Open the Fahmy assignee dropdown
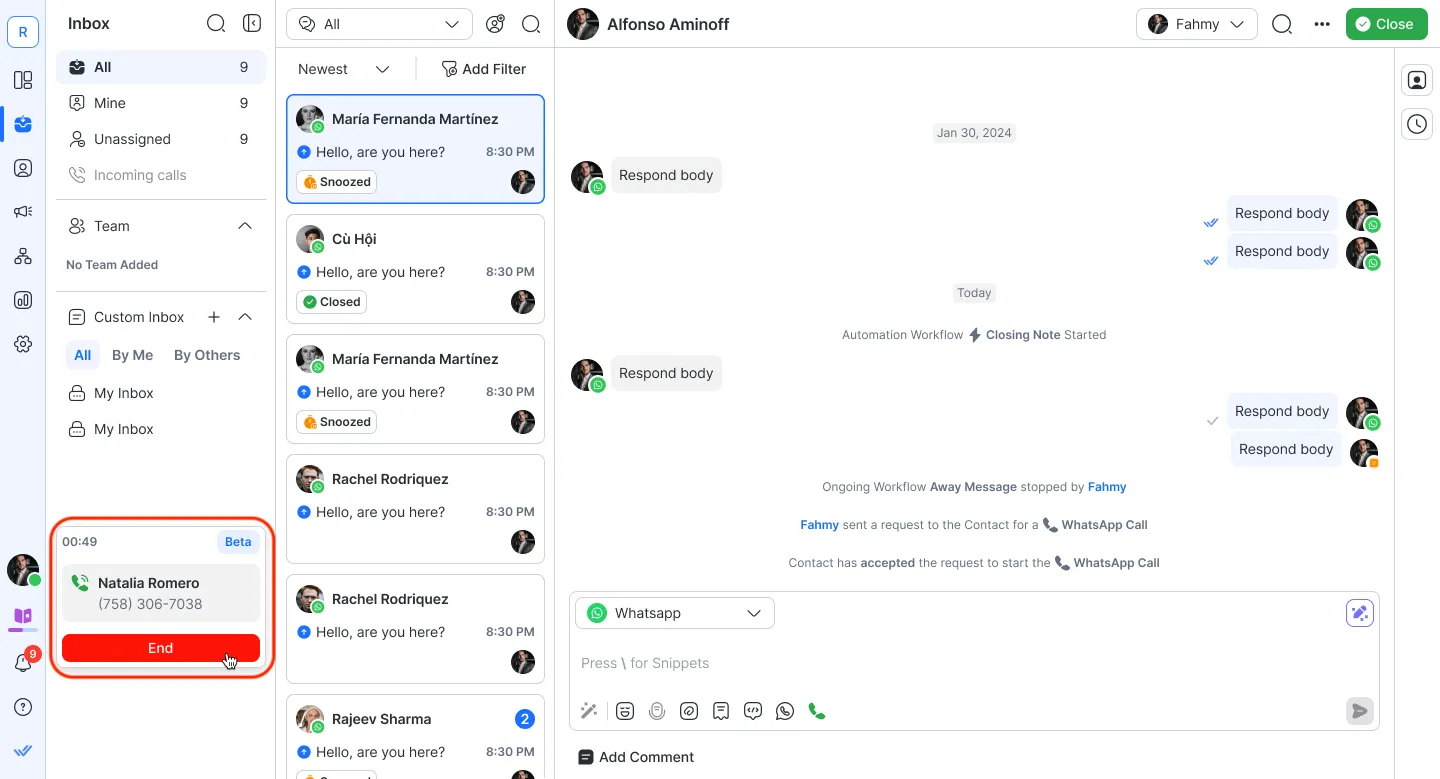This screenshot has width=1440, height=779. coord(1196,24)
